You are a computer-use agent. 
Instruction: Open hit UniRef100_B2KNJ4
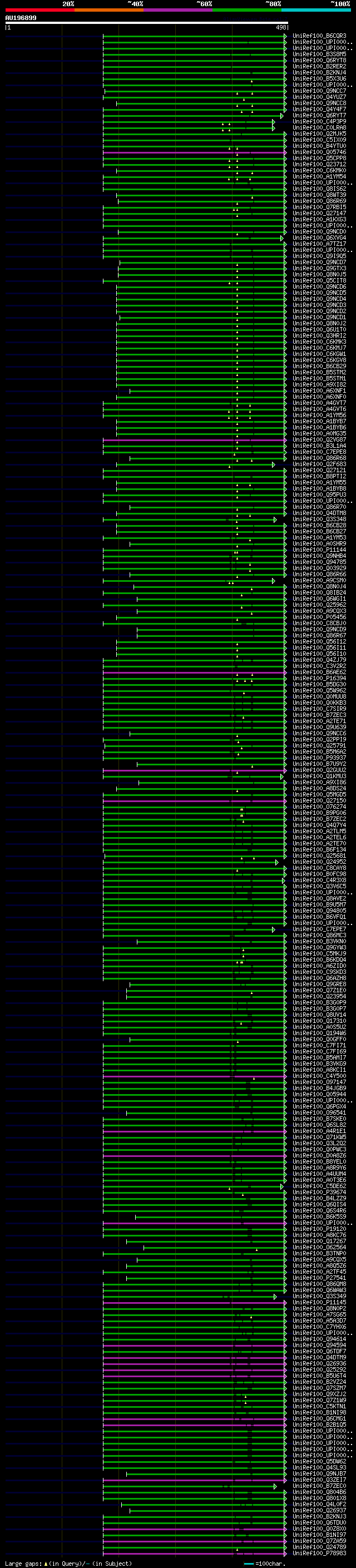click(319, 72)
